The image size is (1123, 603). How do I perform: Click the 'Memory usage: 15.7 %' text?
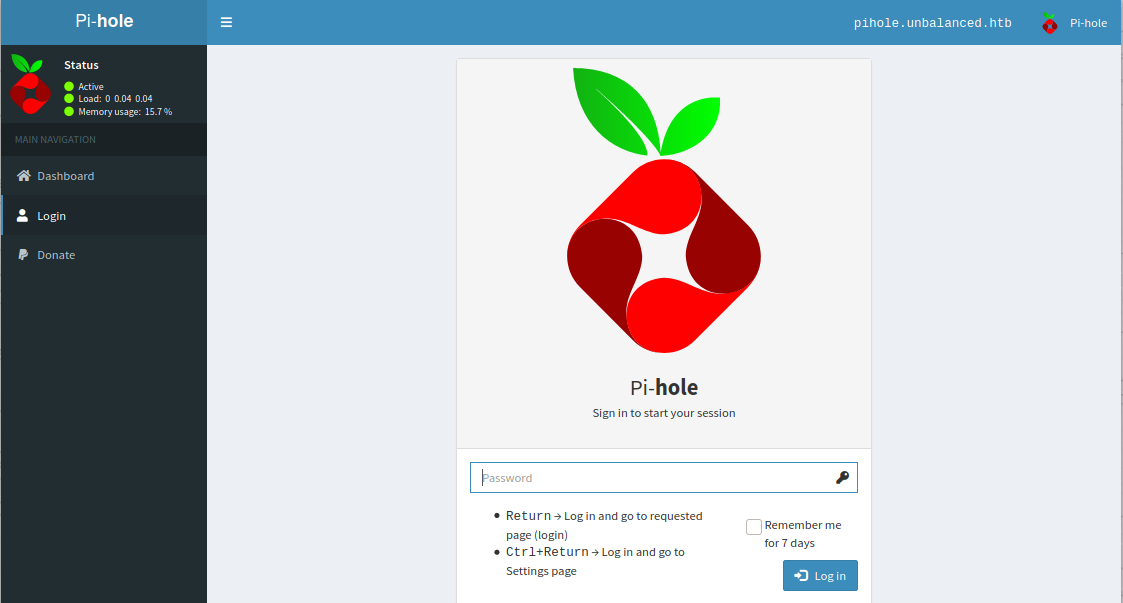tap(125, 112)
